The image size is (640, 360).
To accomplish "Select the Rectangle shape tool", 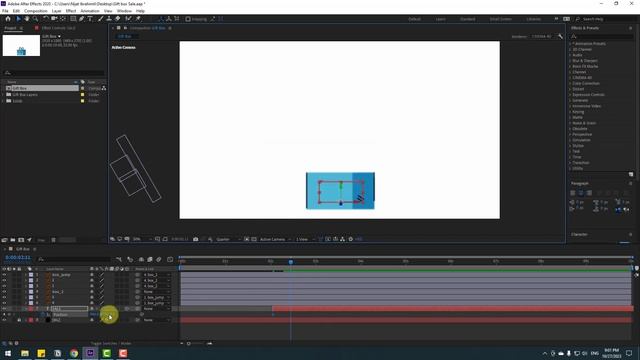I will [x=73, y=19].
